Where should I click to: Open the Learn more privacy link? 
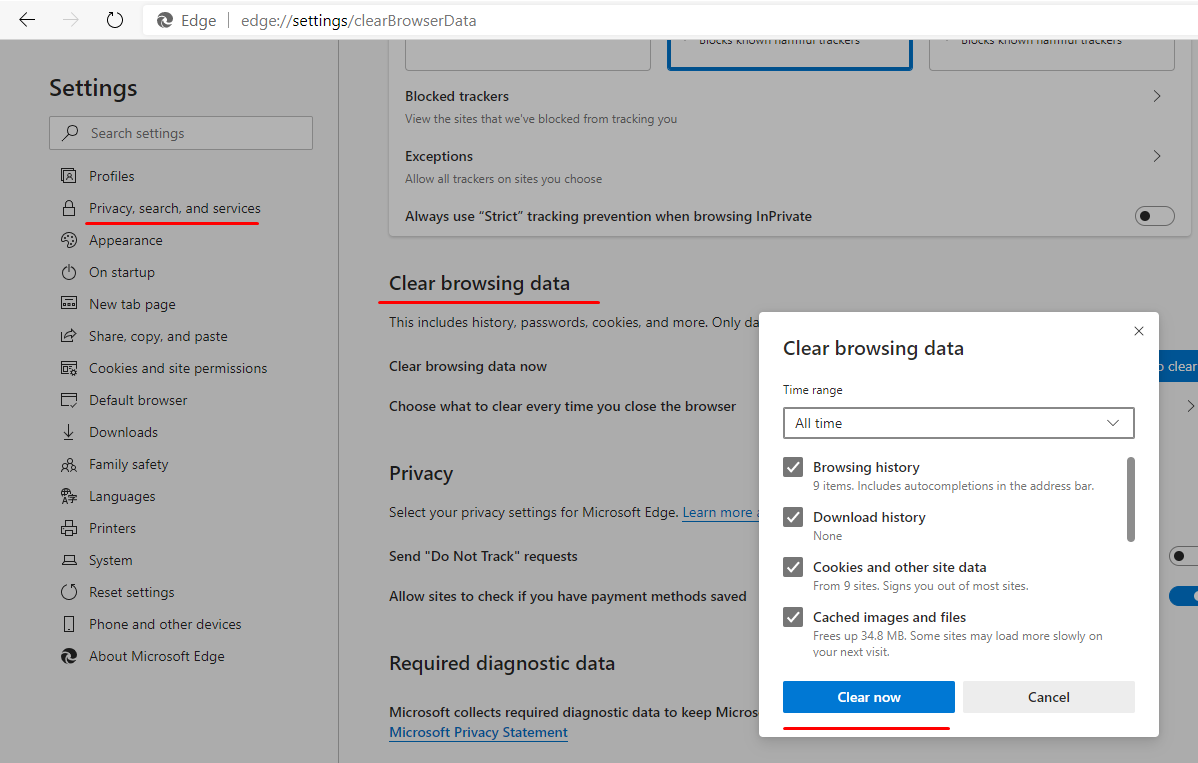[720, 512]
